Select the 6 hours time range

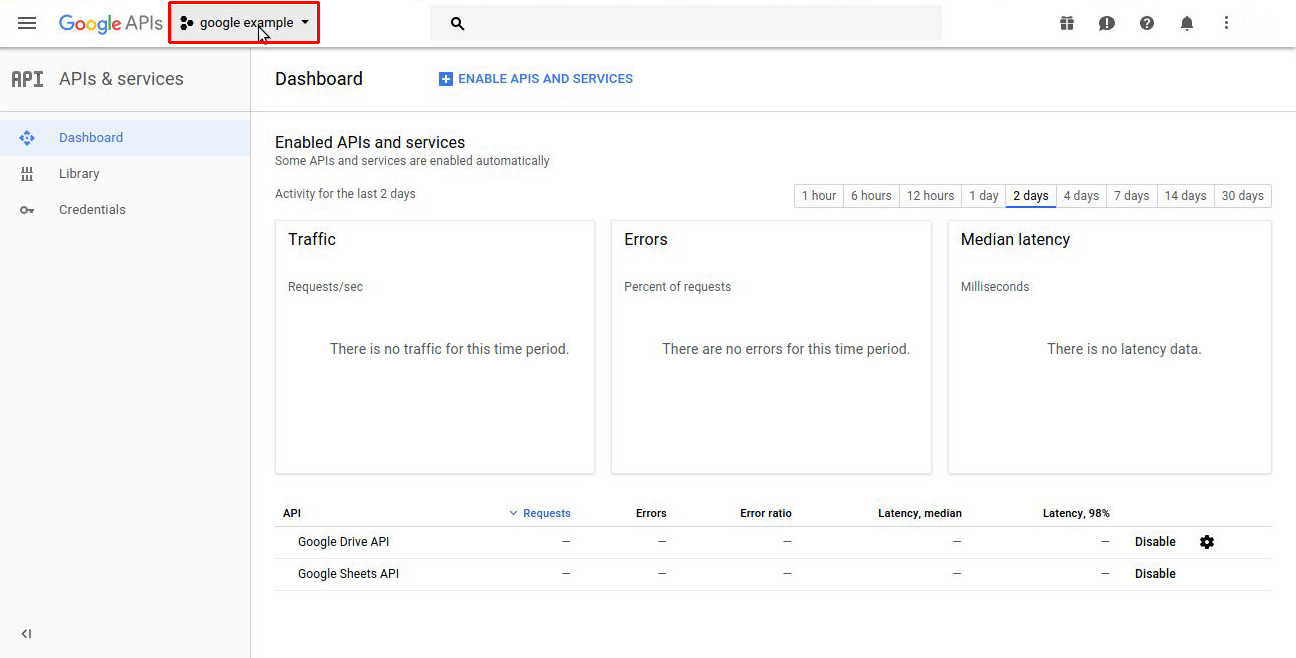(871, 196)
